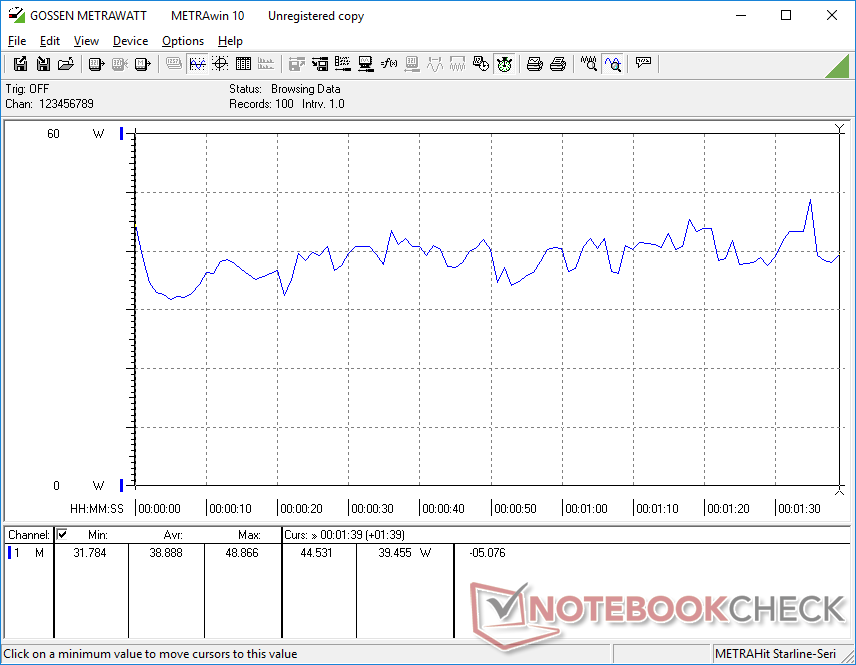Screen dimensions: 856x665
Task: Click the import-to-disk floppy icon
Action: [x=43, y=64]
